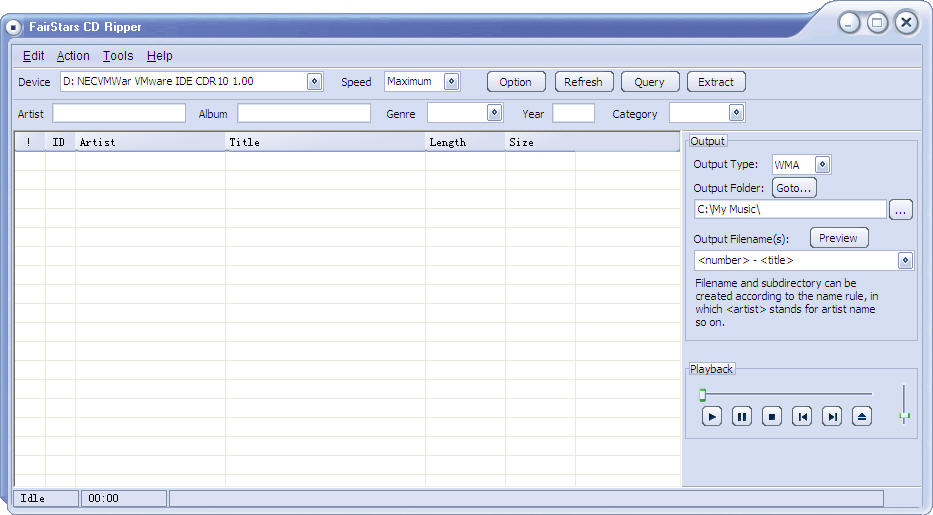Expand the Output Filename pattern dropdown

tap(905, 261)
